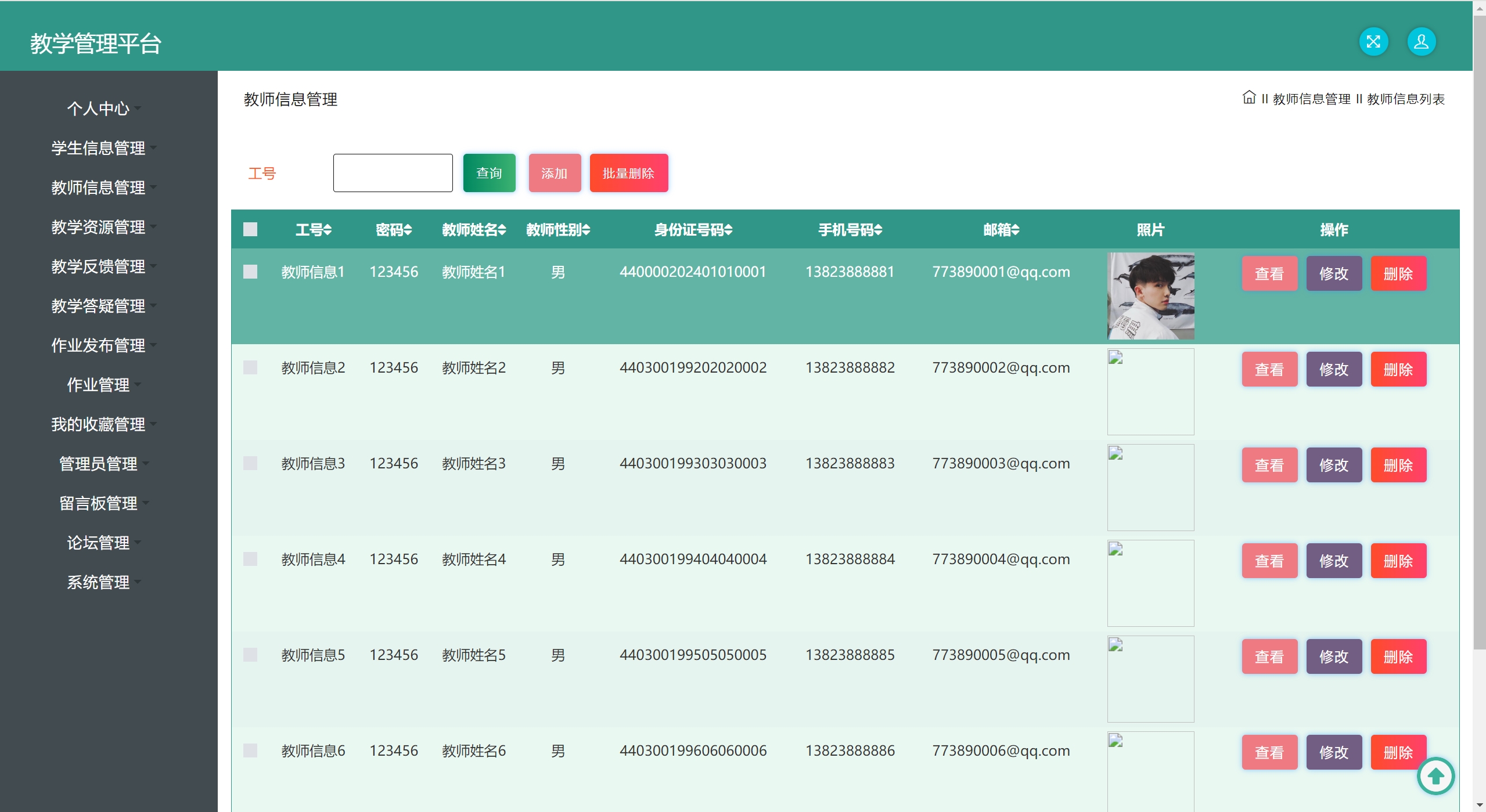This screenshot has width=1486, height=812.
Task: Open the user profile icon
Action: [x=1421, y=42]
